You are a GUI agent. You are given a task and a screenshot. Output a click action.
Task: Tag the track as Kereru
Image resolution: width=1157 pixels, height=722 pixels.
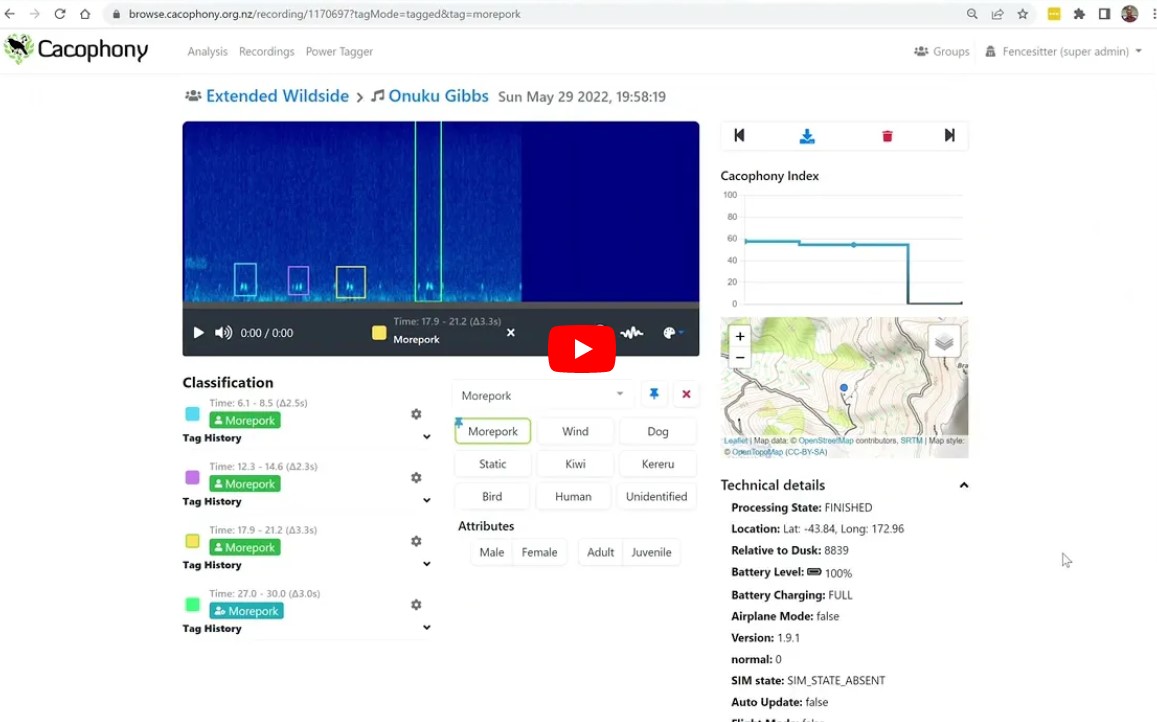click(x=657, y=464)
